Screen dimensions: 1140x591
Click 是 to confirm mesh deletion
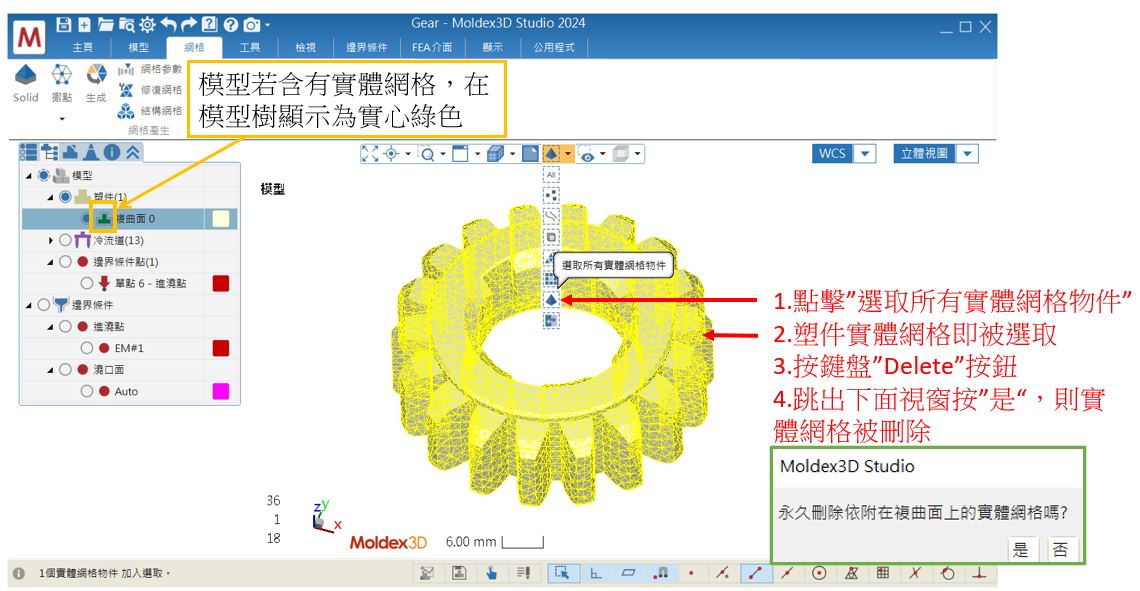point(1021,550)
